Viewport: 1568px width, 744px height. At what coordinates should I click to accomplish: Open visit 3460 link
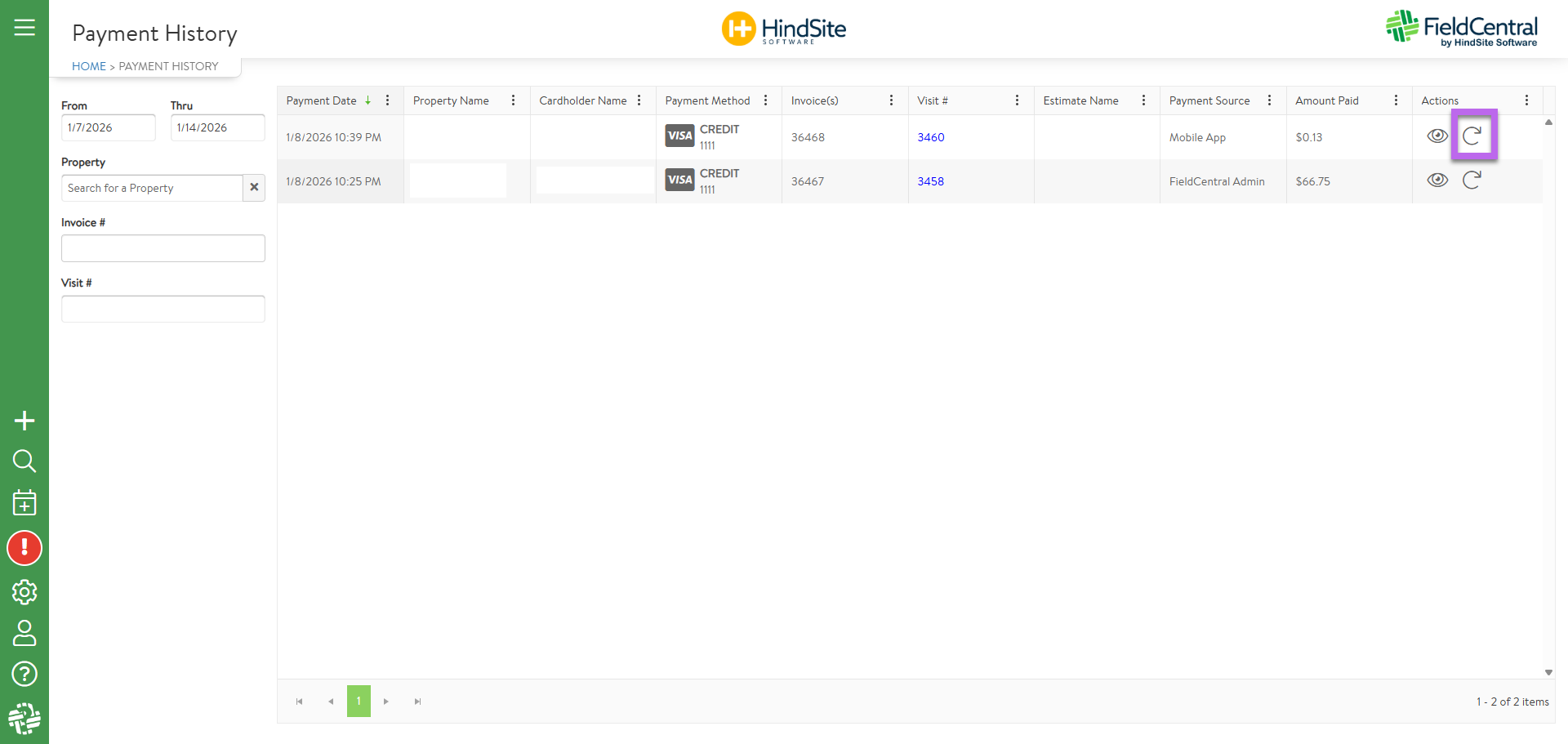coord(930,137)
